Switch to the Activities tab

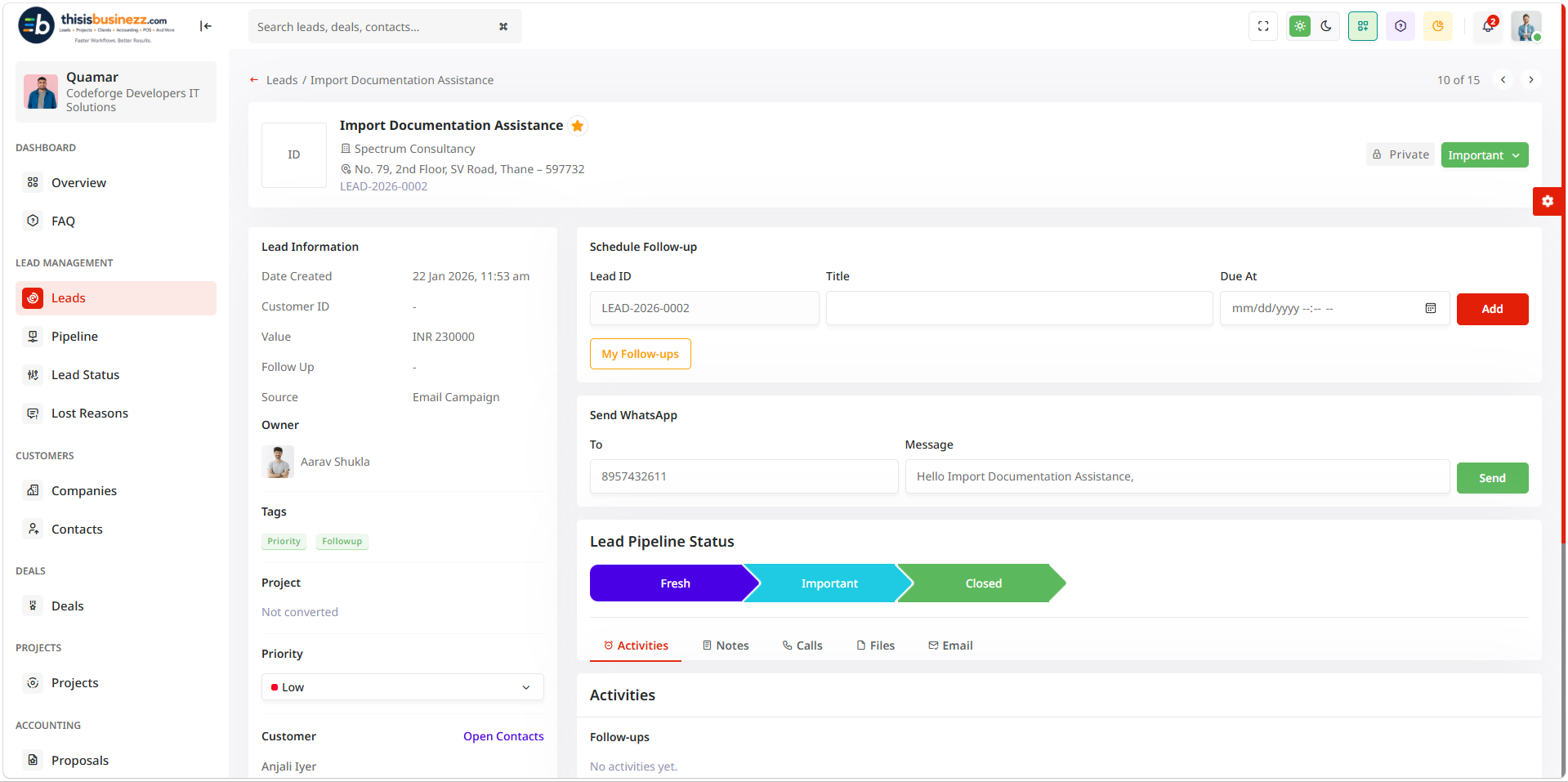pyautogui.click(x=636, y=646)
